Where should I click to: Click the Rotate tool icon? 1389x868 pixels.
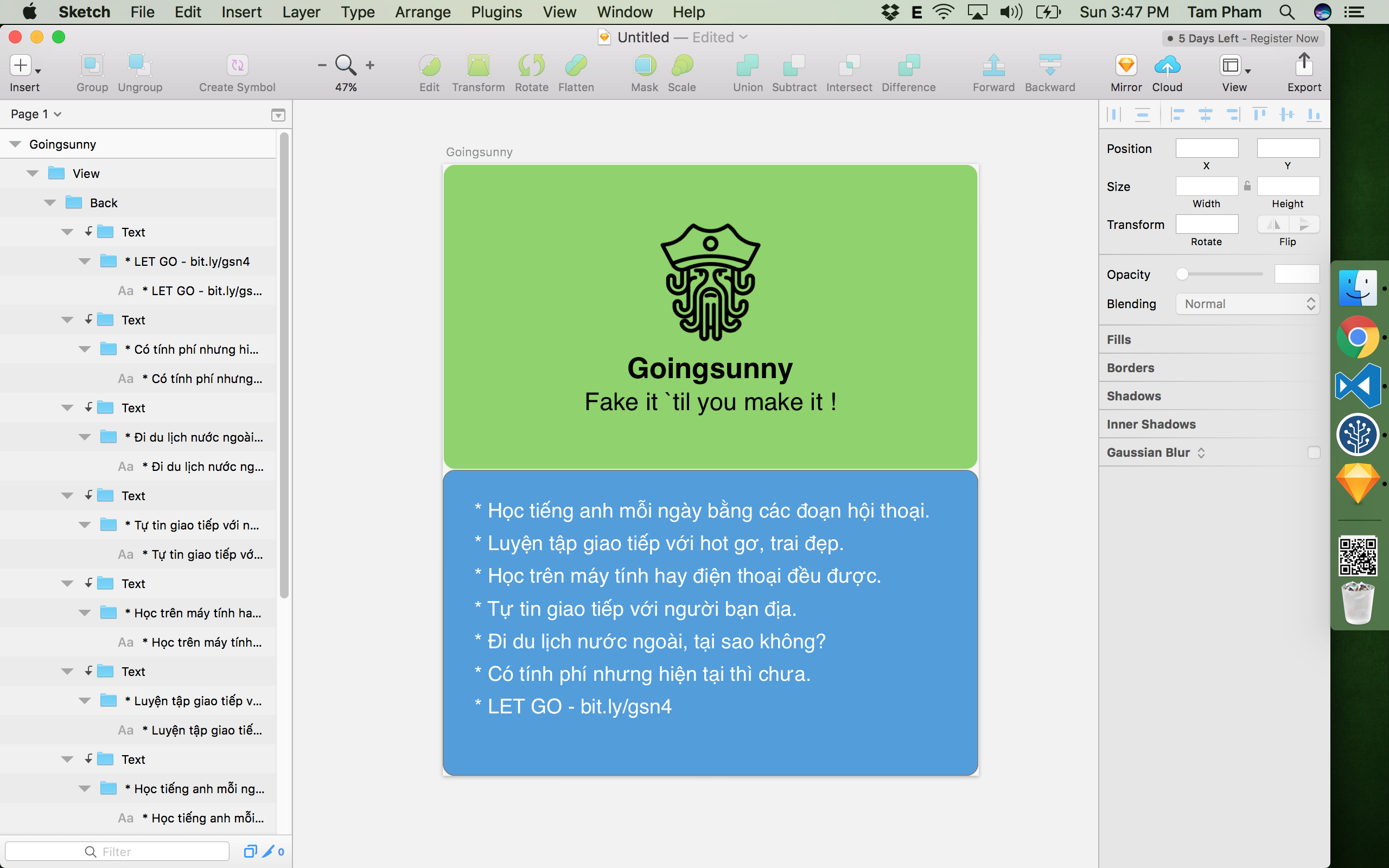pyautogui.click(x=531, y=66)
